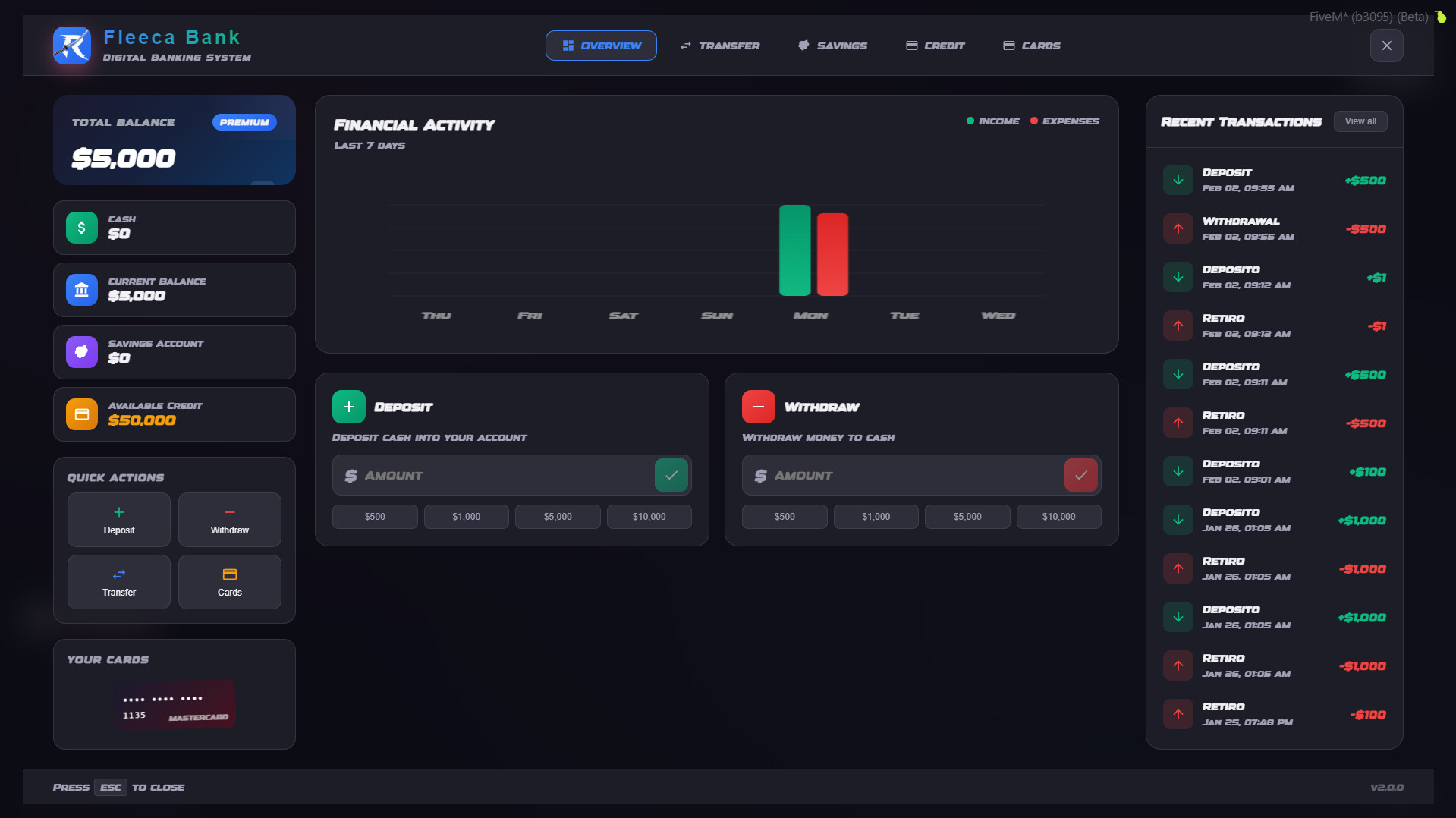Choose $5,000 deposit preset
The image size is (1456, 818).
point(558,517)
